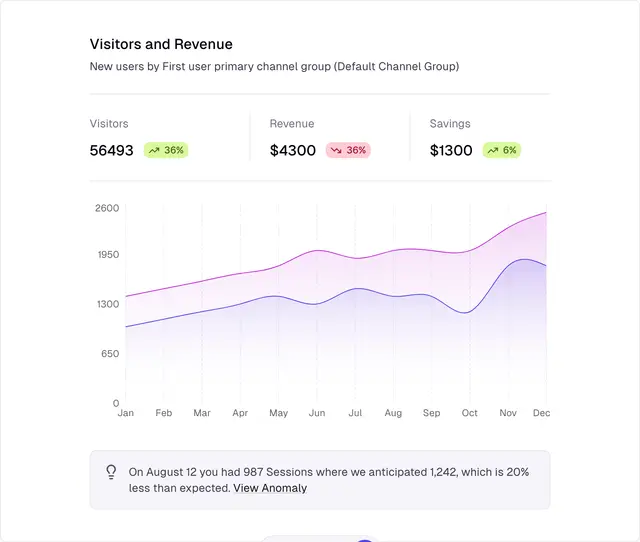640x542 pixels.
Task: Click the Revenue metric label
Action: (292, 124)
